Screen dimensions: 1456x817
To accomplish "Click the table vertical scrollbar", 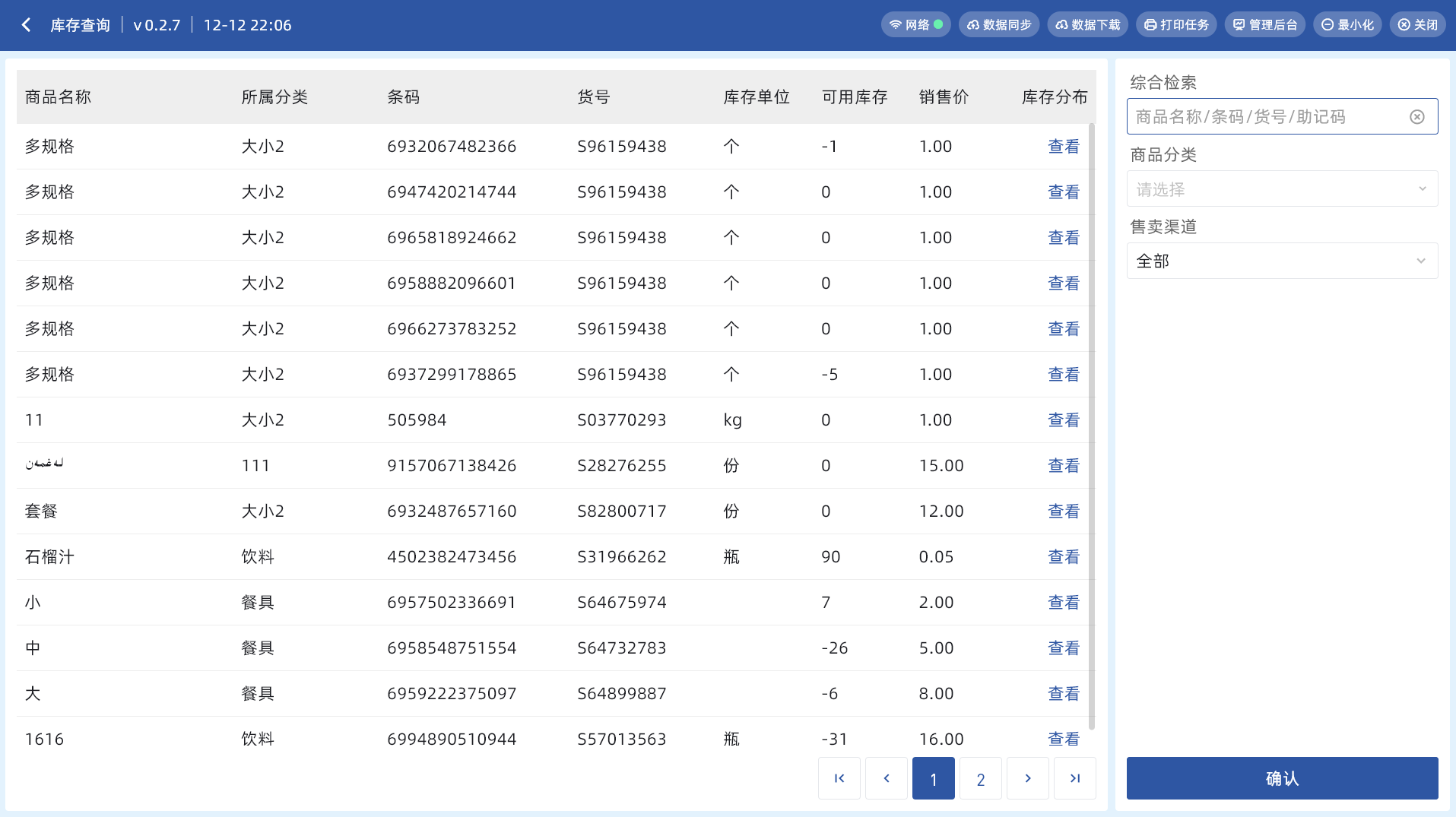I will tap(1092, 426).
